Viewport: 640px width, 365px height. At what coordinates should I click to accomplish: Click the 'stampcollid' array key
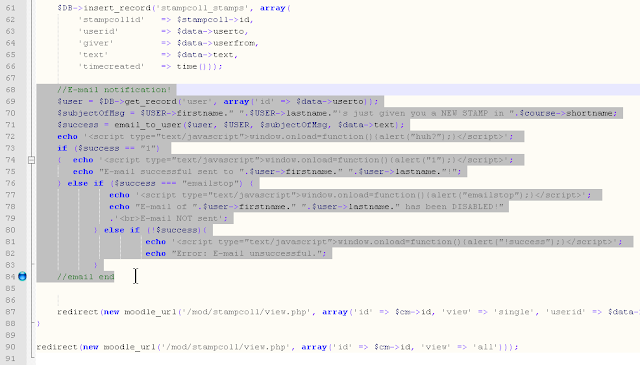click(x=111, y=20)
